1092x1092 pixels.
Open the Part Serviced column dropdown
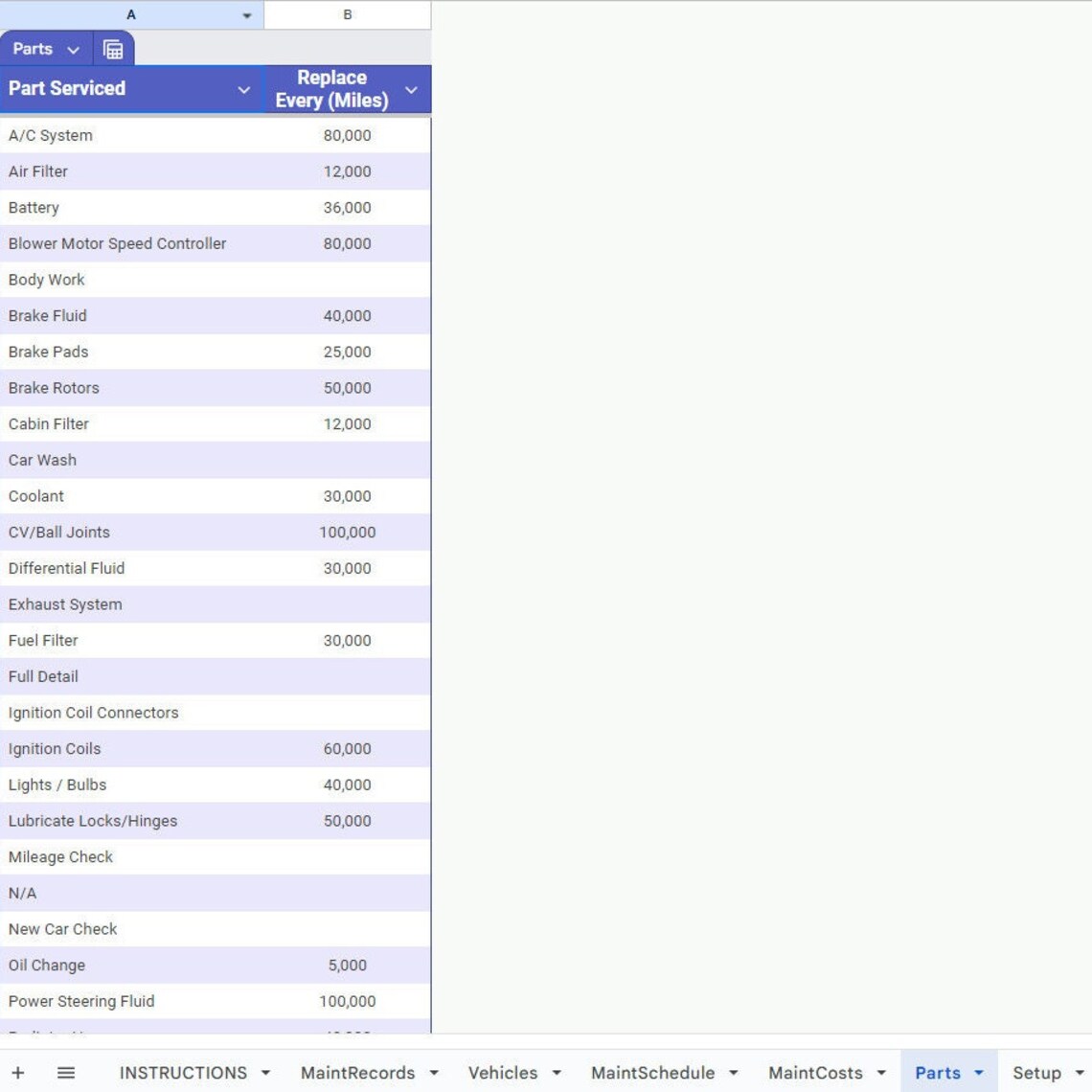click(x=242, y=89)
